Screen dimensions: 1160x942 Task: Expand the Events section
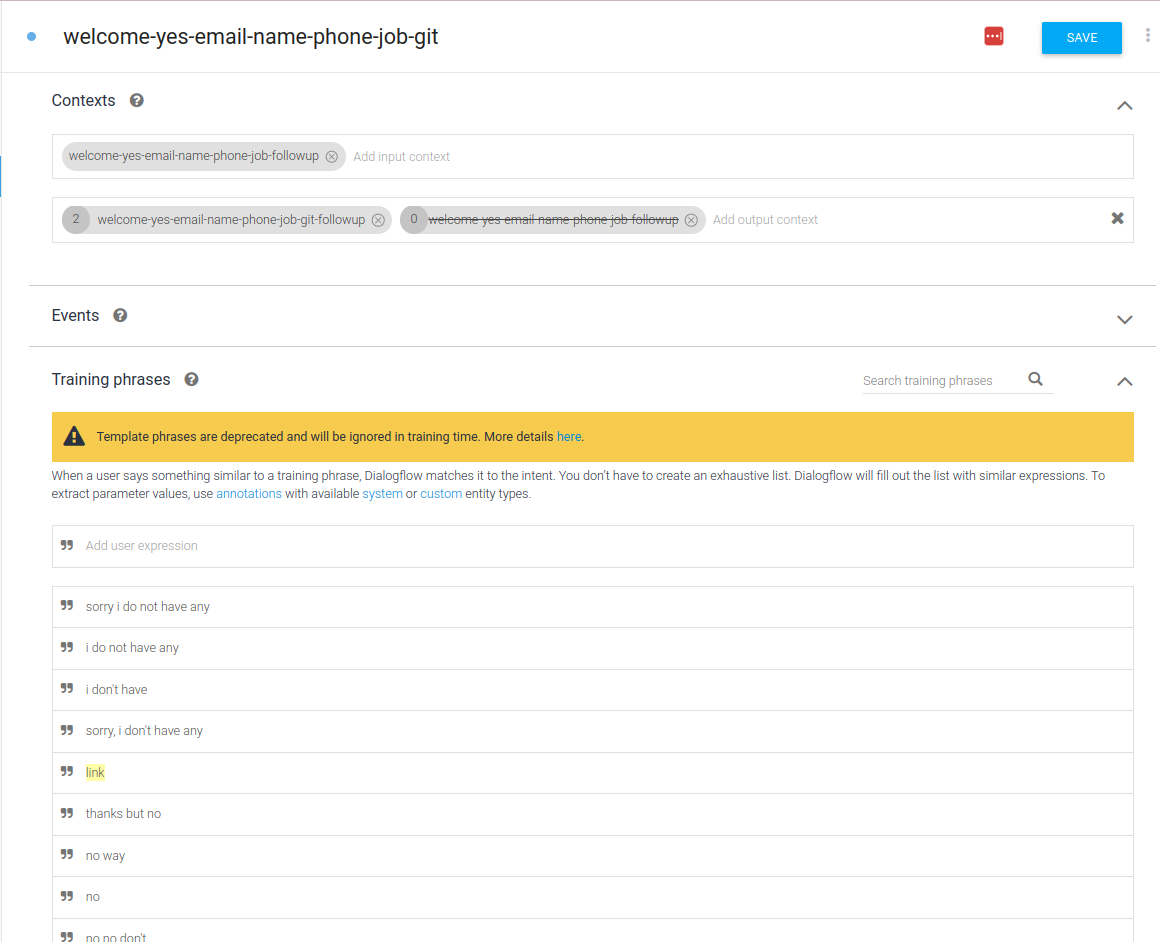click(x=1124, y=319)
